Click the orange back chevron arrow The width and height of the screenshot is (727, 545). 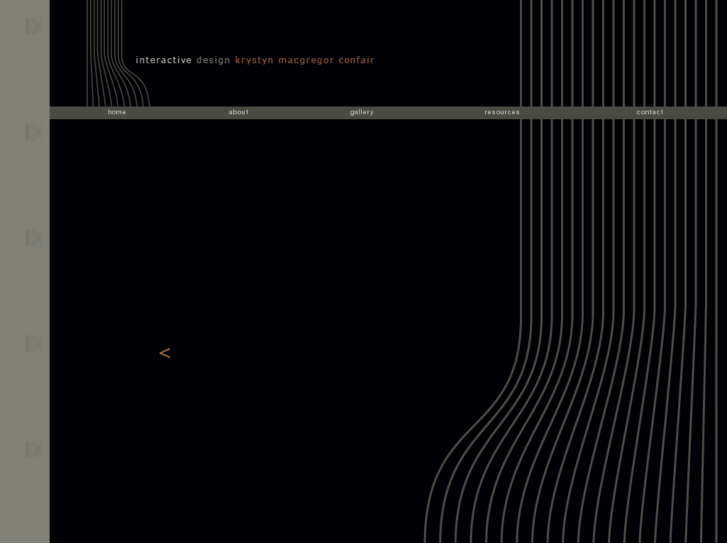165,353
